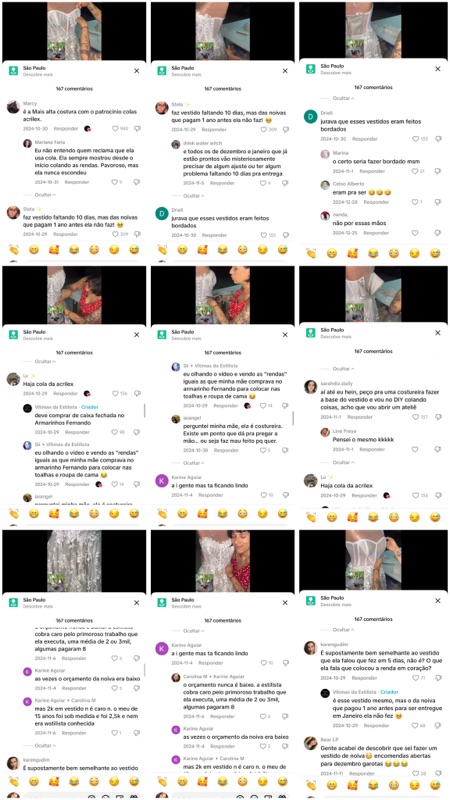Like Marina's reply about fazer bordado
450x800 pixels.
click(415, 171)
